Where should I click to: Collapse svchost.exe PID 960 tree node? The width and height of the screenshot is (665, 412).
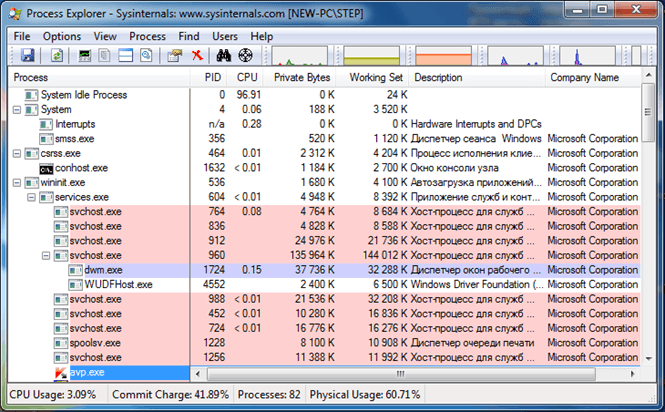46,256
